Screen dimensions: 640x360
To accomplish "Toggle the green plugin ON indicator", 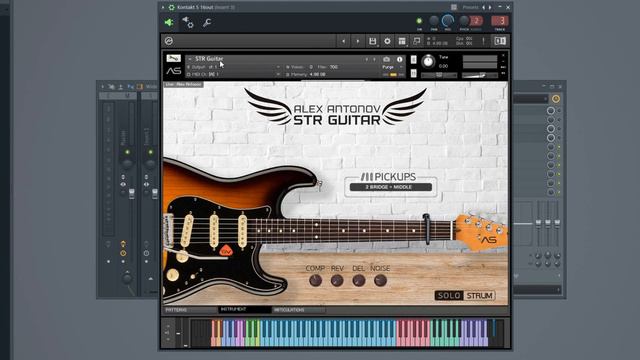I will click(x=419, y=21).
